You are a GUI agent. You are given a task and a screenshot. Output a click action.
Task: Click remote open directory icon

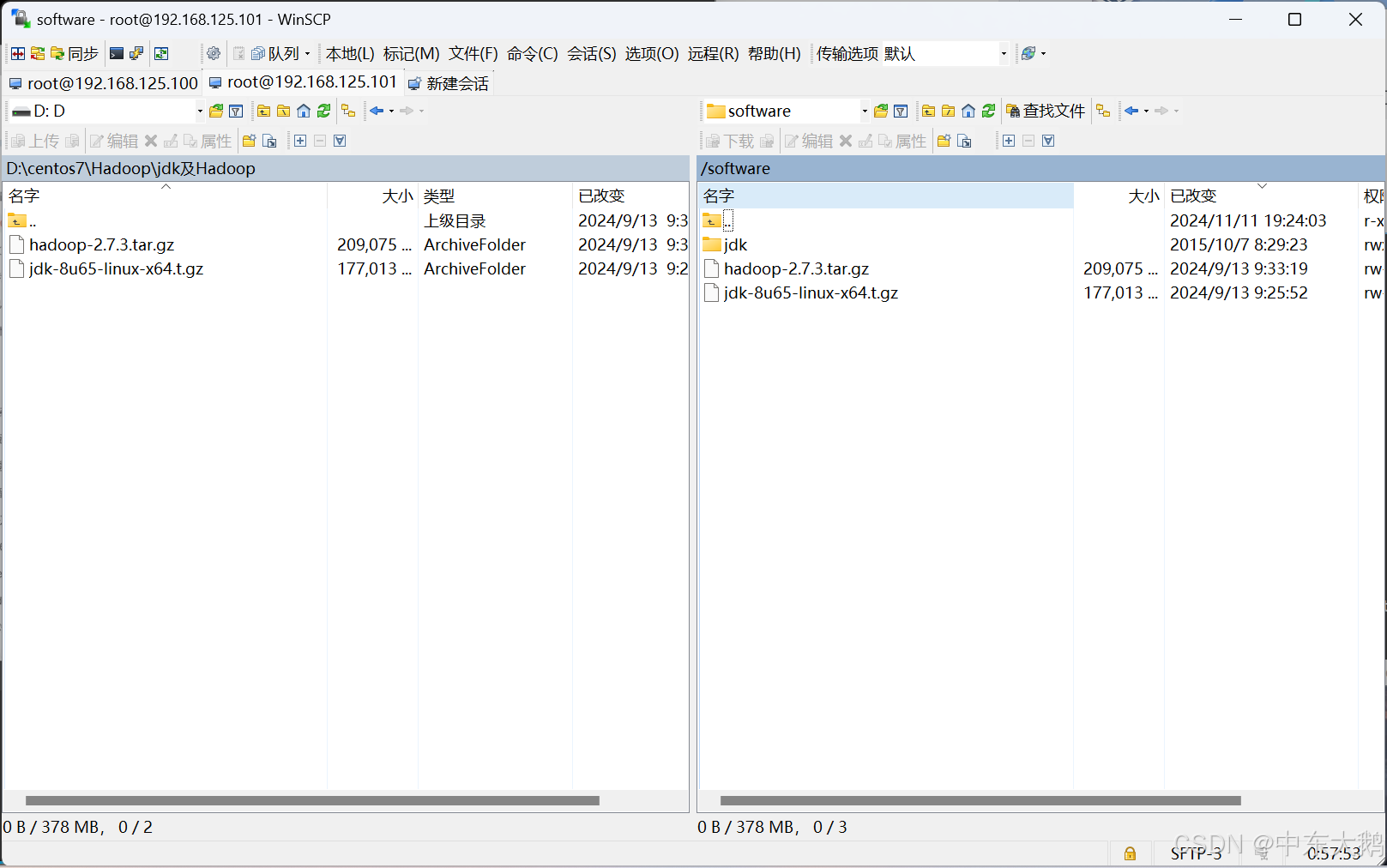(x=881, y=111)
